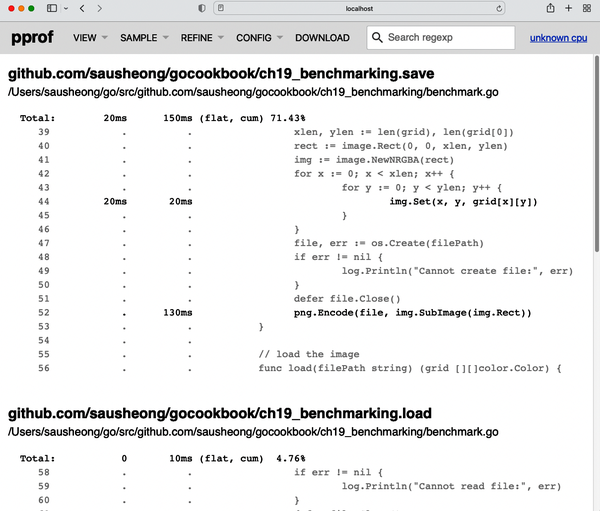Open the Share icon in Safari toolbar

[x=550, y=8]
